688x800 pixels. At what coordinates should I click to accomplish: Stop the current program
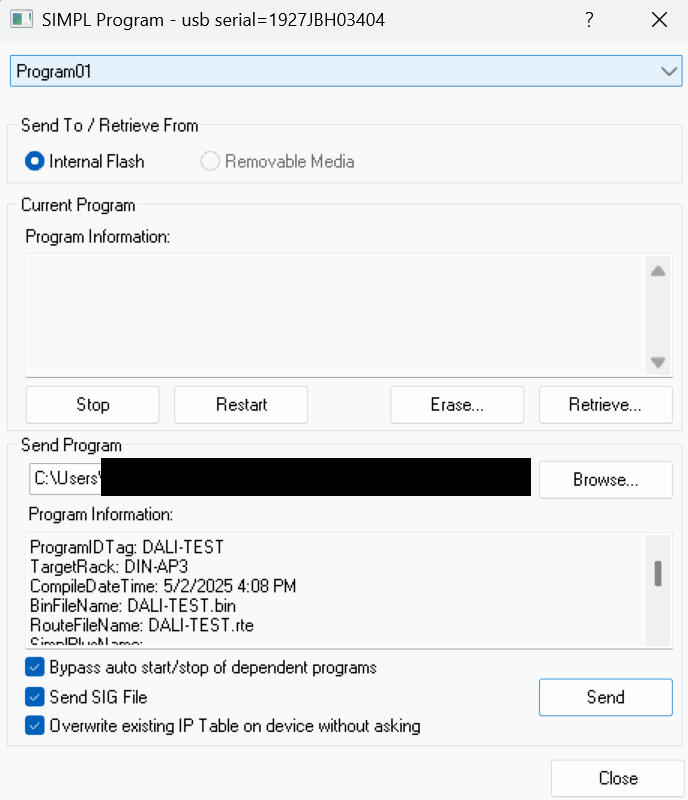tap(92, 405)
